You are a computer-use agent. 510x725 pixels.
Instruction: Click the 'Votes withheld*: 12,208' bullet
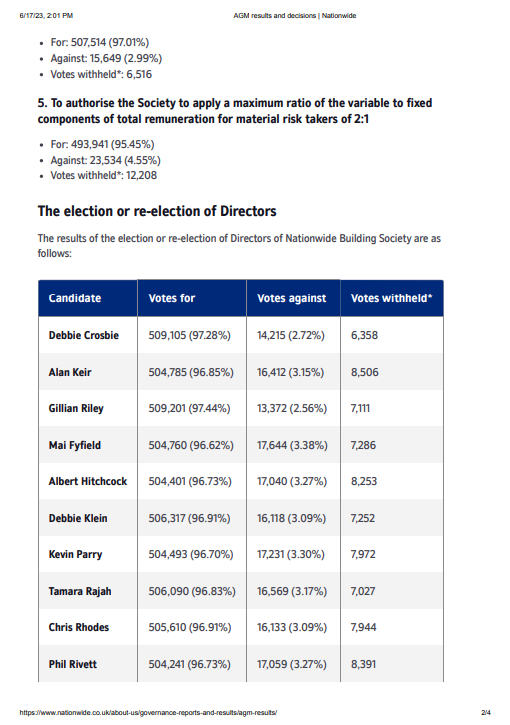click(x=104, y=176)
